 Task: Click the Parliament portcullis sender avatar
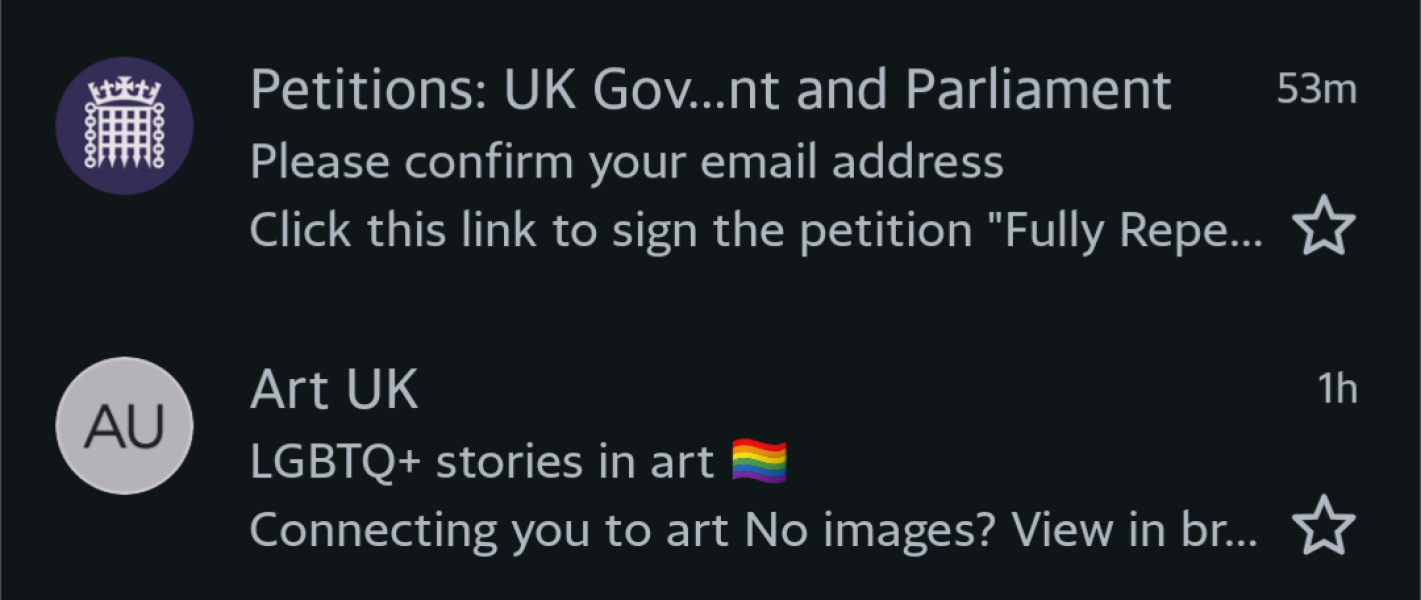pos(124,126)
